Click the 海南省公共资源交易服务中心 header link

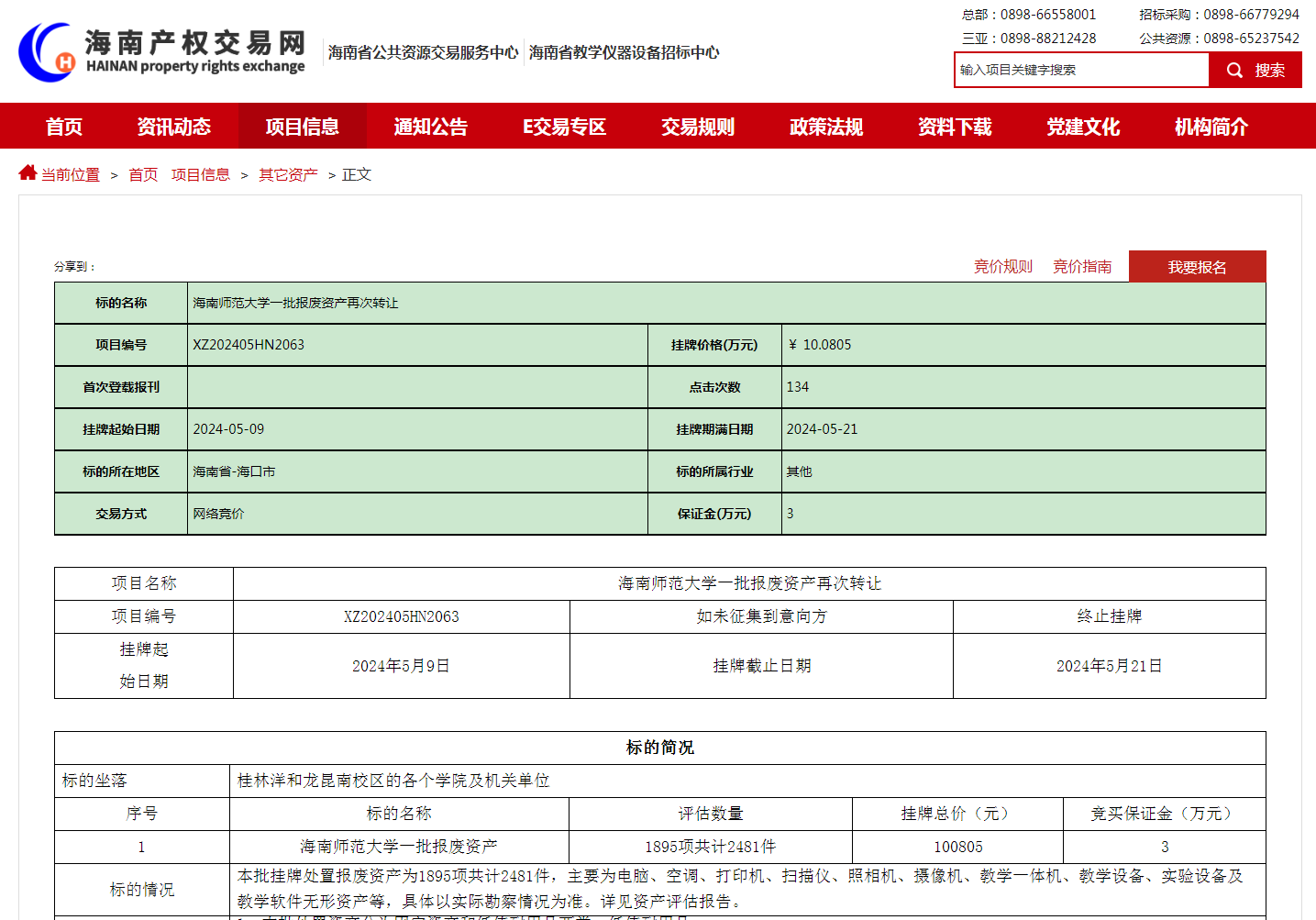tap(424, 52)
